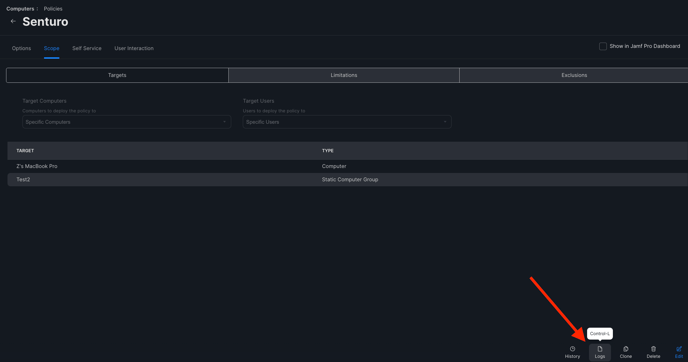The image size is (688, 362).
Task: Open the policy Logs
Action: [x=599, y=352]
